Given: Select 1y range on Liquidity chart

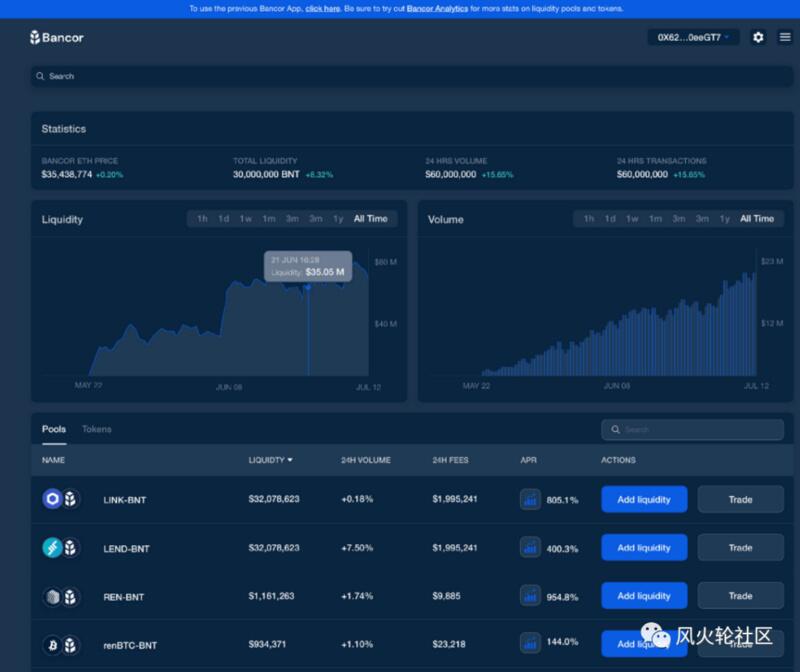Looking at the screenshot, I should [x=338, y=218].
